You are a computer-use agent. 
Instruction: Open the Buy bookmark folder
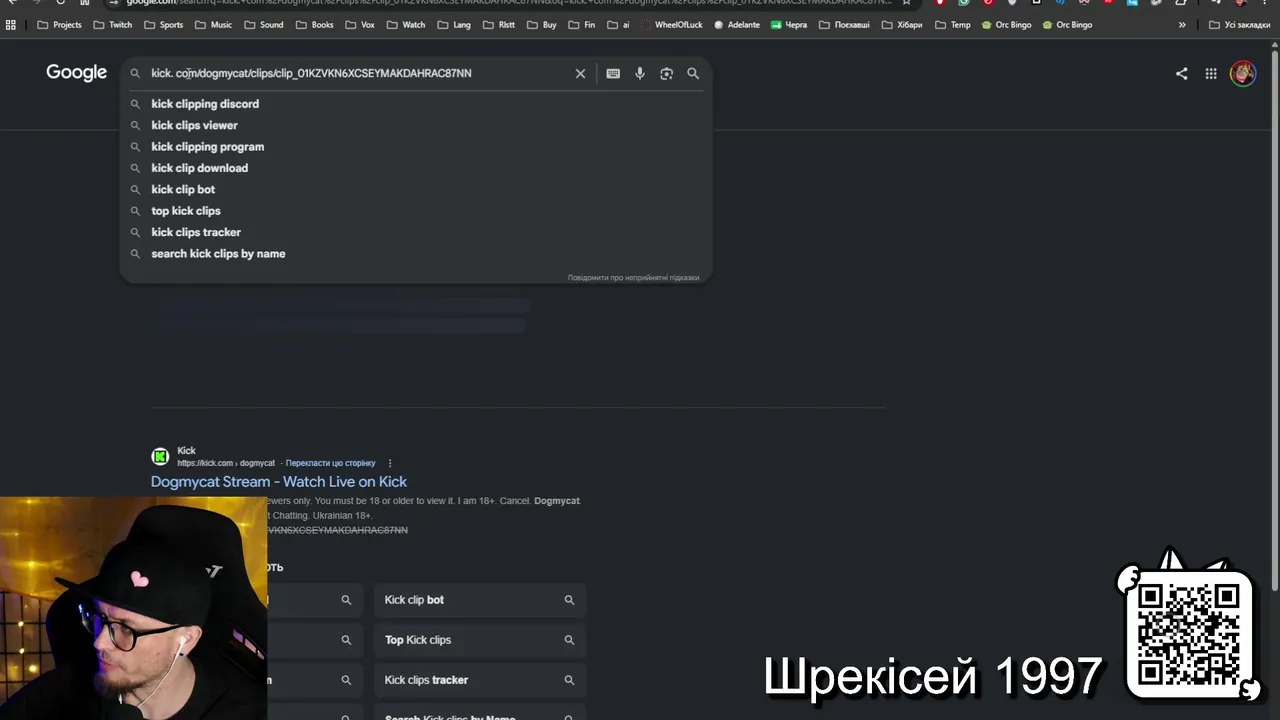541,25
